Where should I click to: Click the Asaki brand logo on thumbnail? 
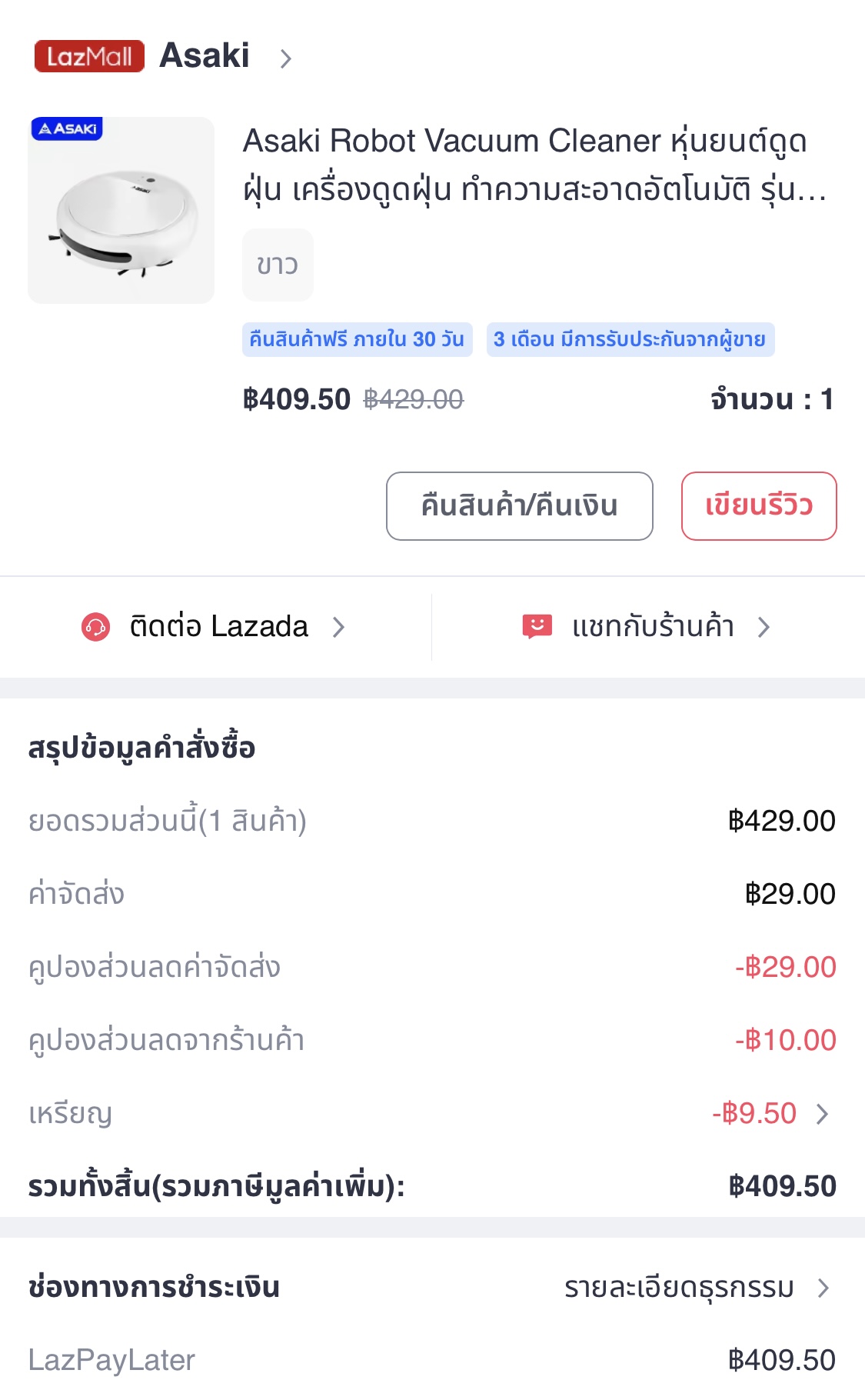(x=67, y=128)
